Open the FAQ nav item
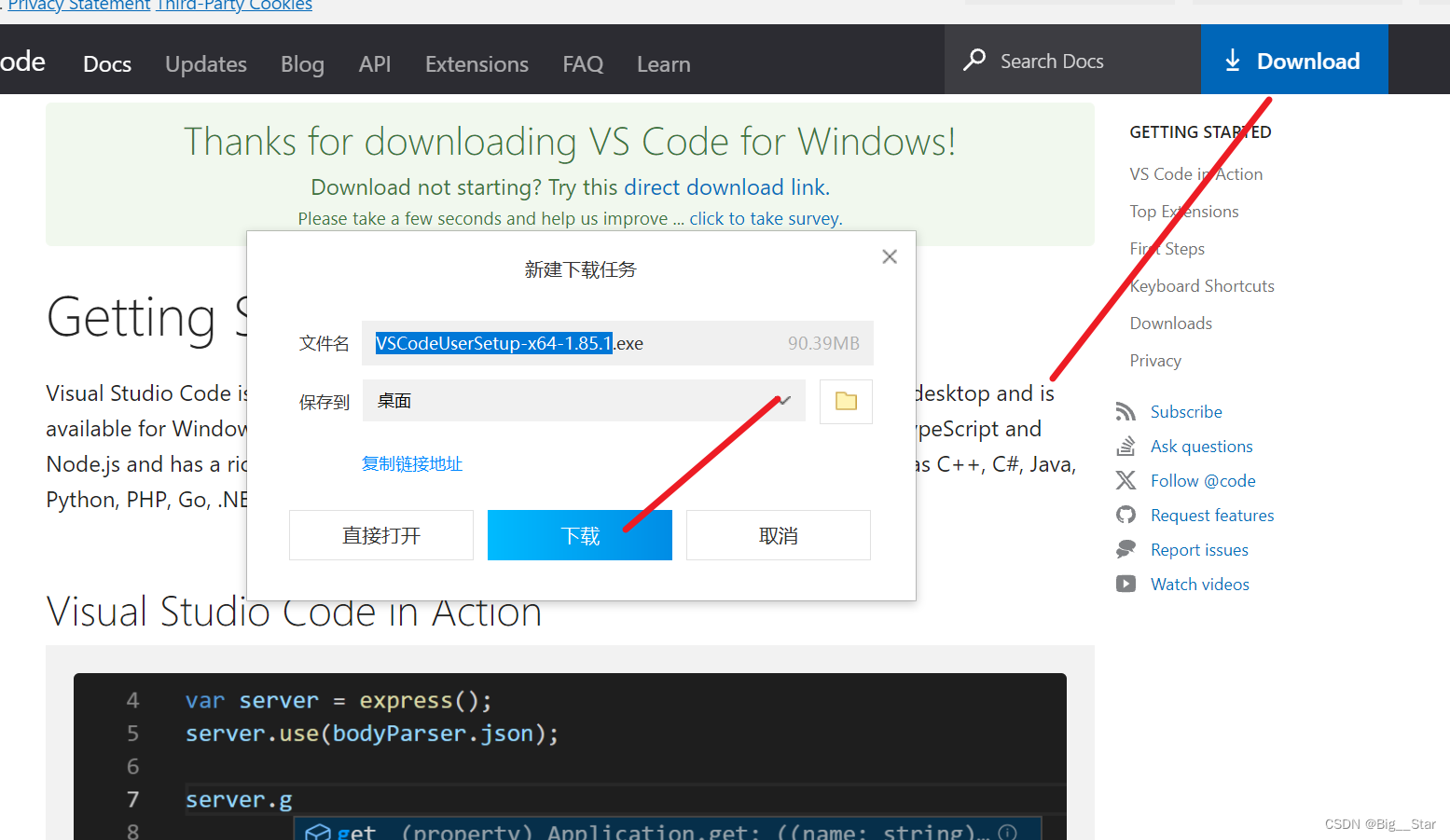This screenshot has height=840, width=1450. (583, 64)
